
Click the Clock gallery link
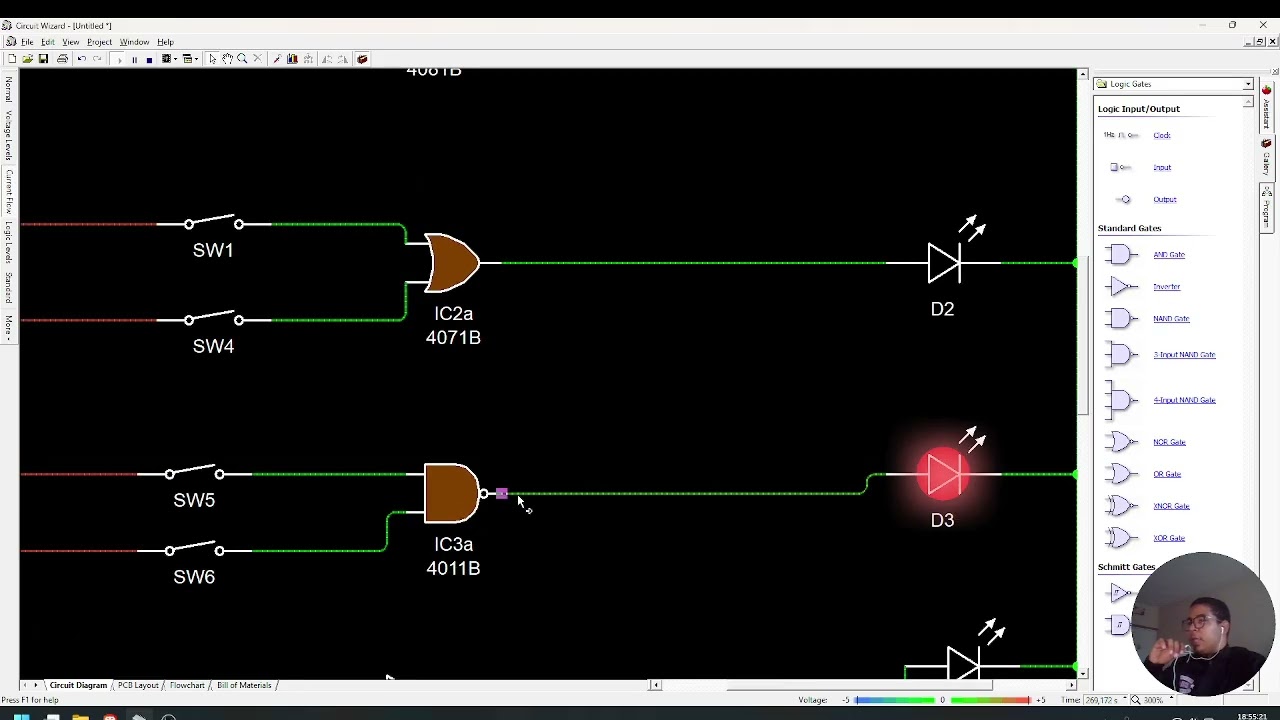pos(1161,135)
